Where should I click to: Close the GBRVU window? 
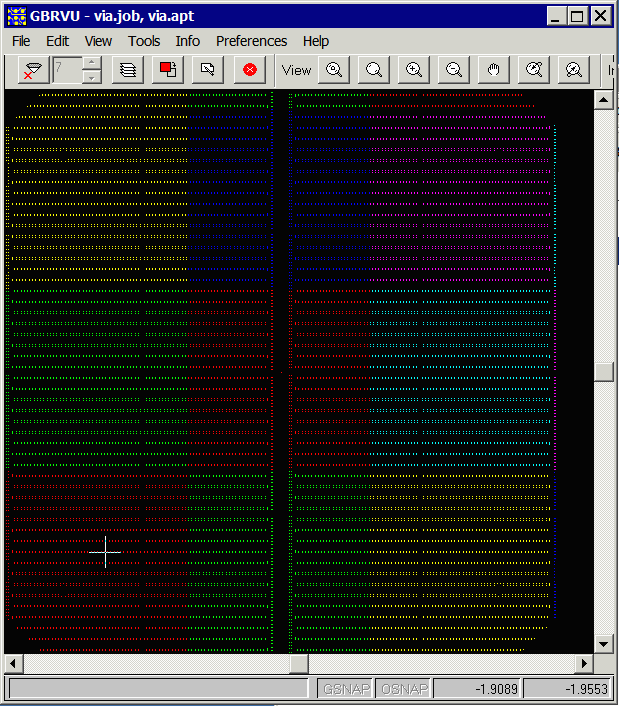pos(601,16)
